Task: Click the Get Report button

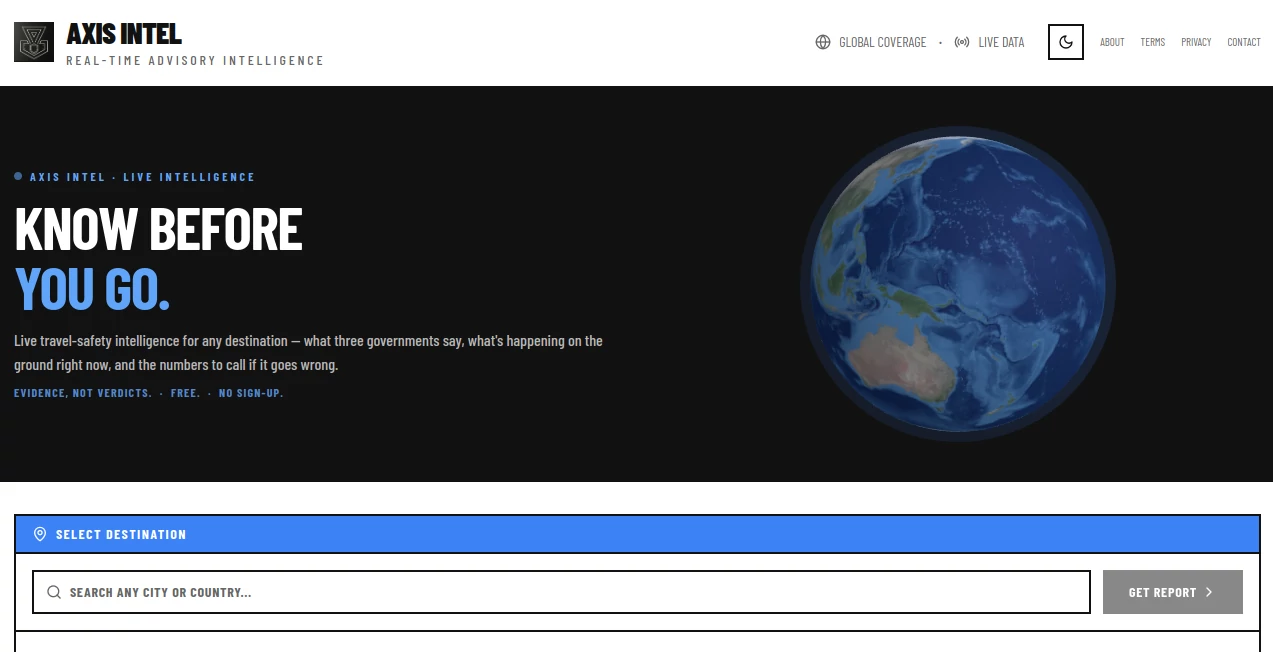Action: 1173,592
